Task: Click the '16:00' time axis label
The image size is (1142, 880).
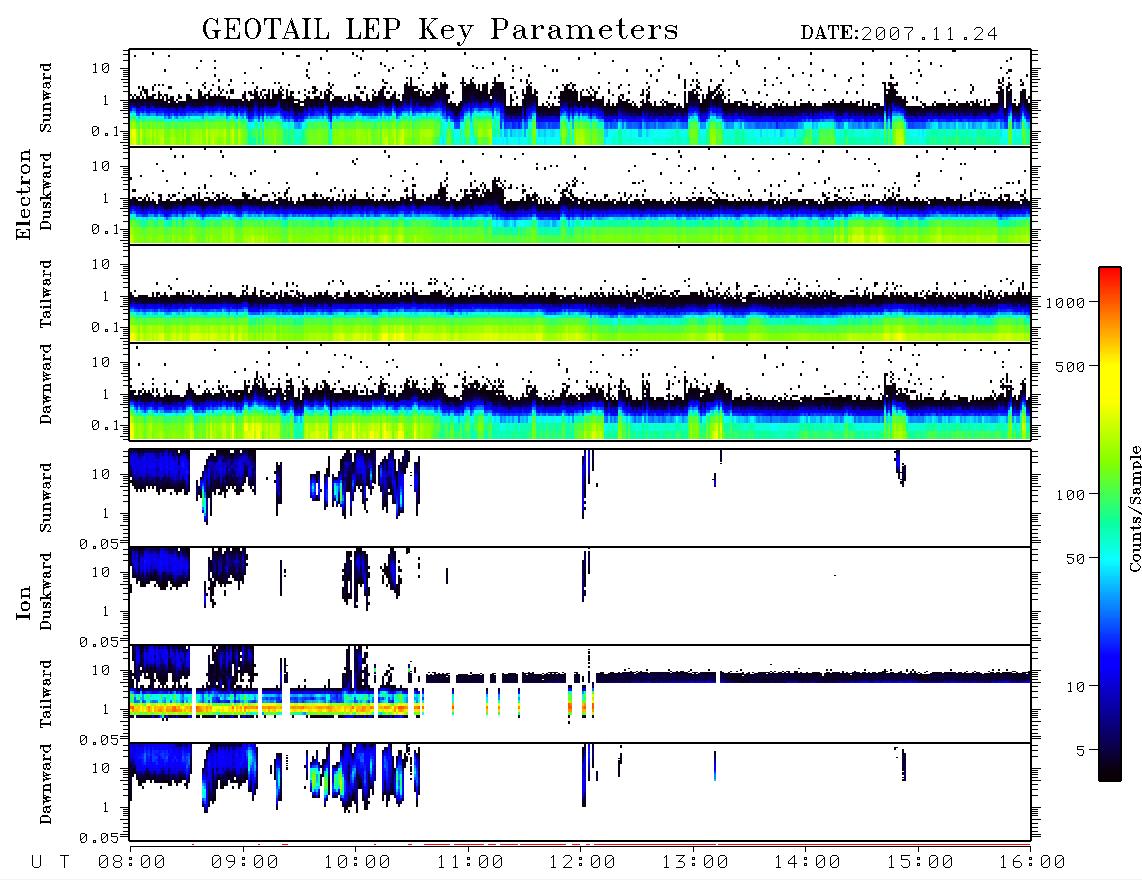Action: [x=1032, y=862]
